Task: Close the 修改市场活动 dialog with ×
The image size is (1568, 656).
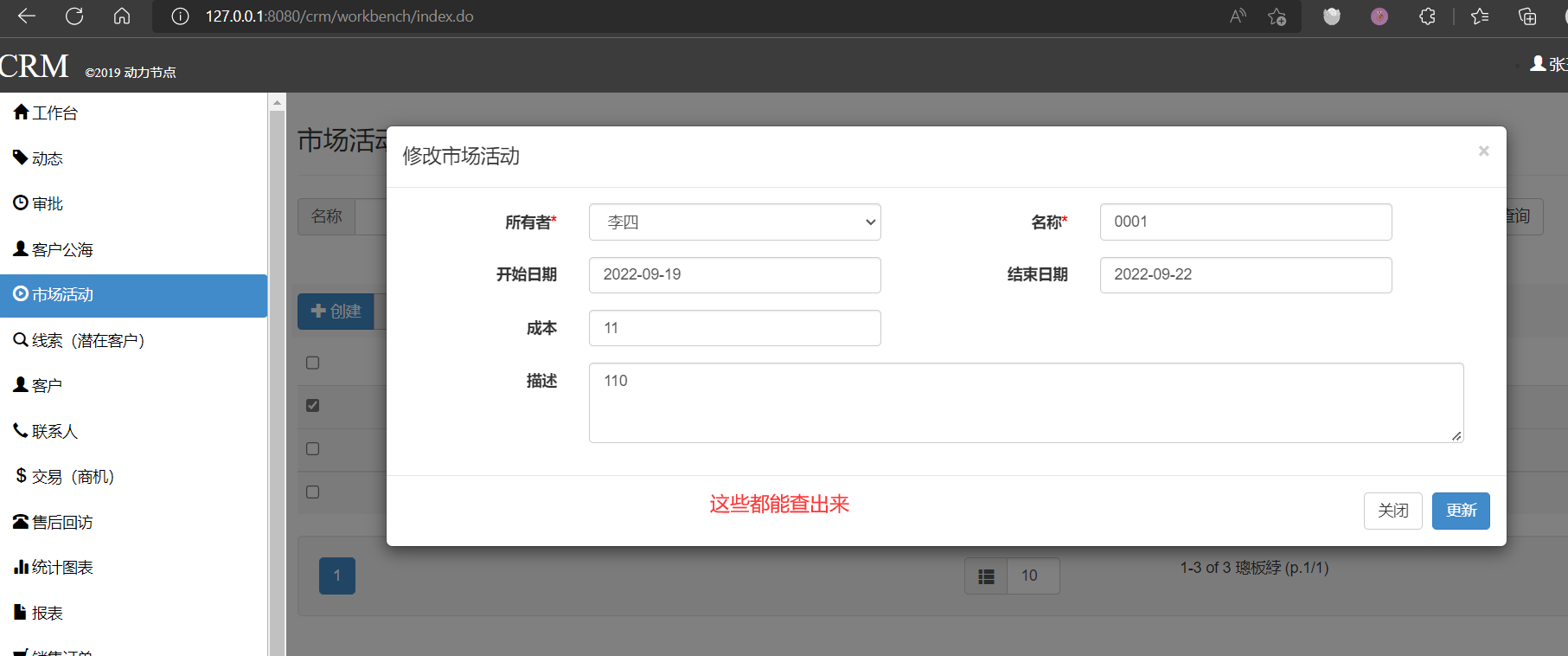Action: pos(1483,151)
